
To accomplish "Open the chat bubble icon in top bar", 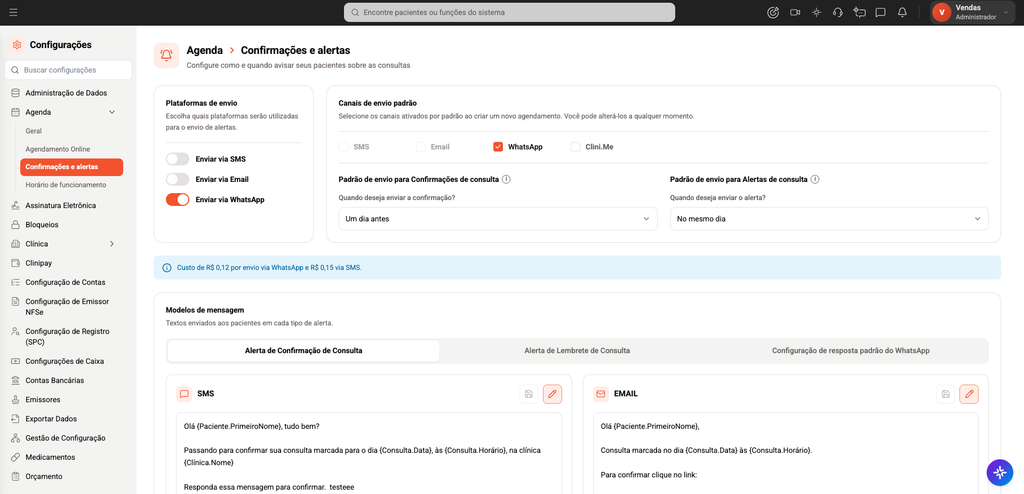I will 881,12.
